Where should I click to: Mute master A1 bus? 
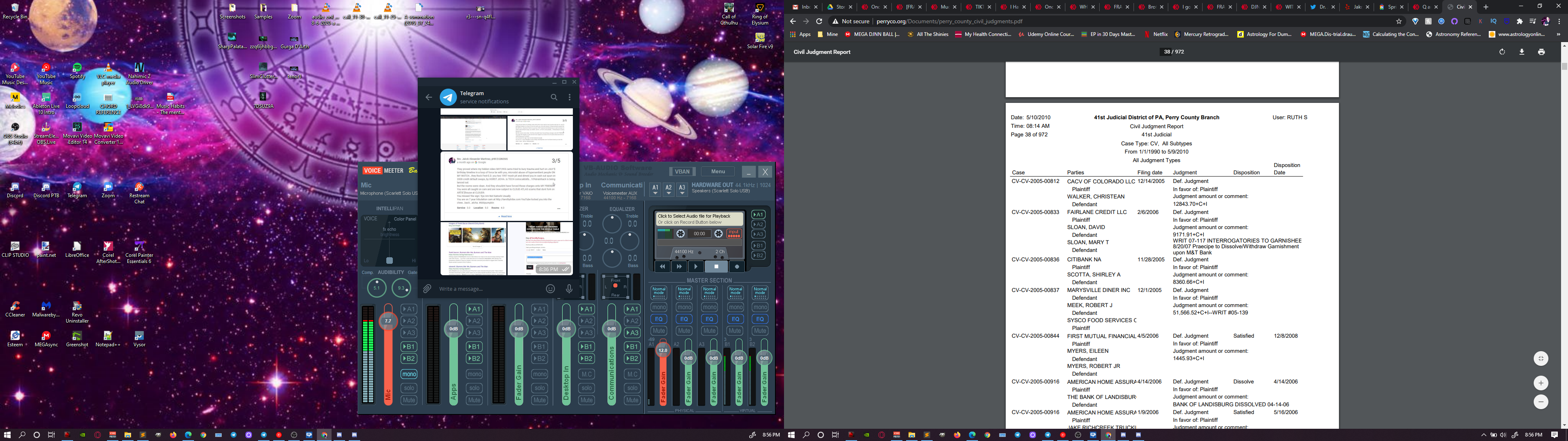coord(659,331)
